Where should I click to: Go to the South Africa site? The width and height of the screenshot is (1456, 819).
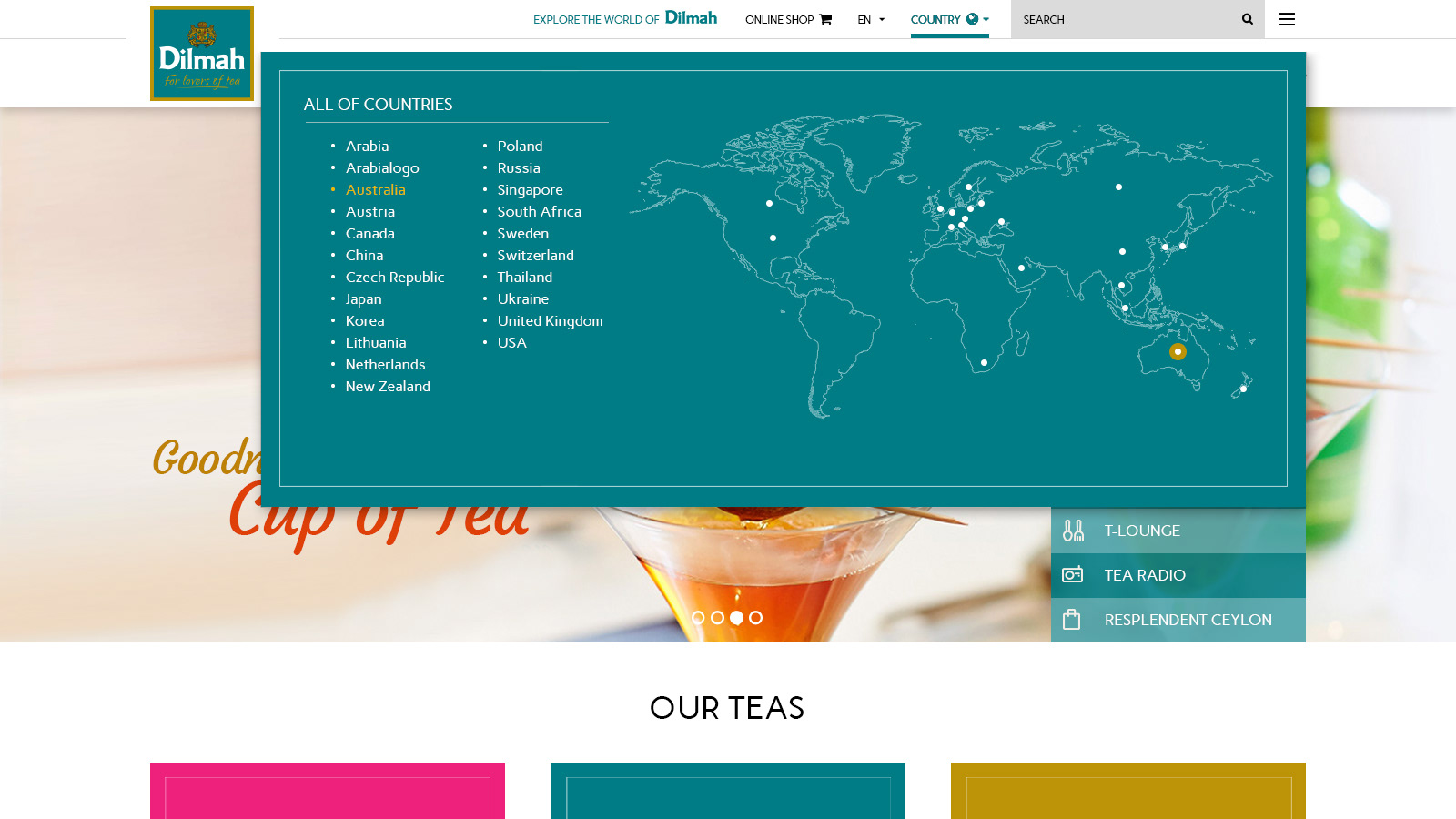point(540,211)
